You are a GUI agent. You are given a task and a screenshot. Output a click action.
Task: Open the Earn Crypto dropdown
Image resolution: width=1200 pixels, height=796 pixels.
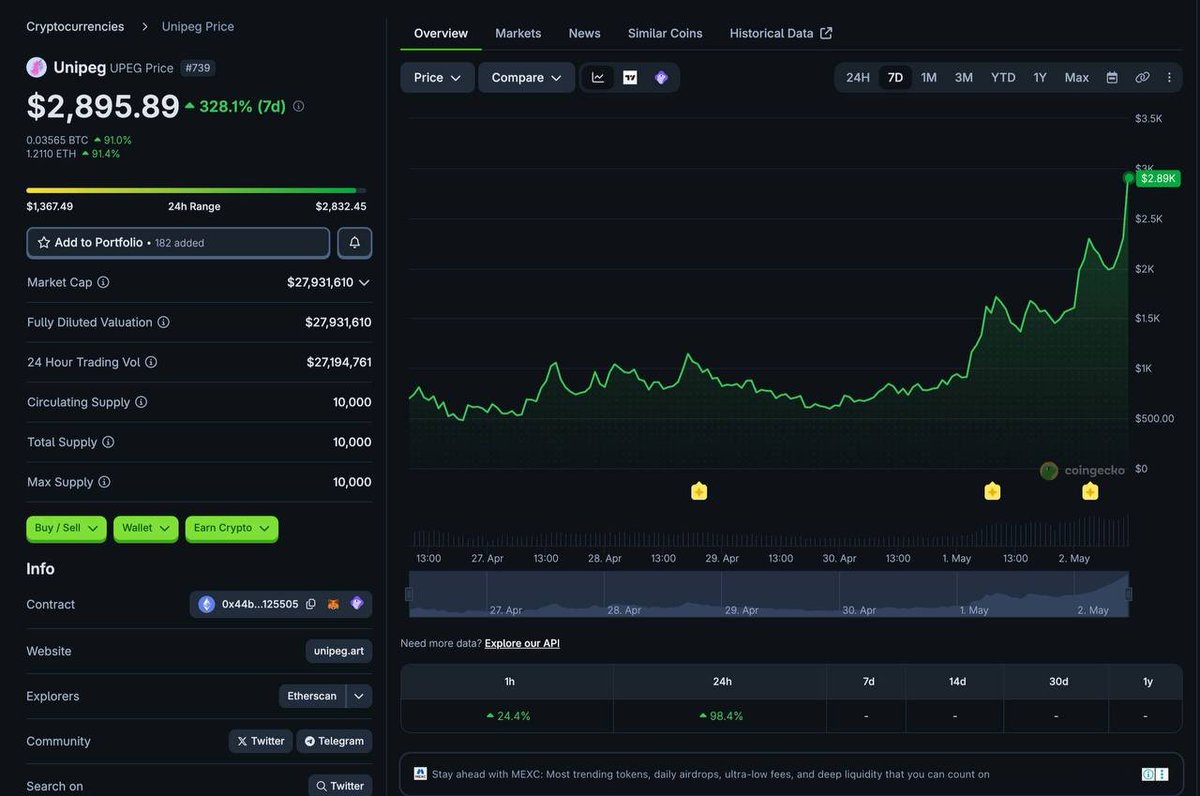(x=232, y=528)
